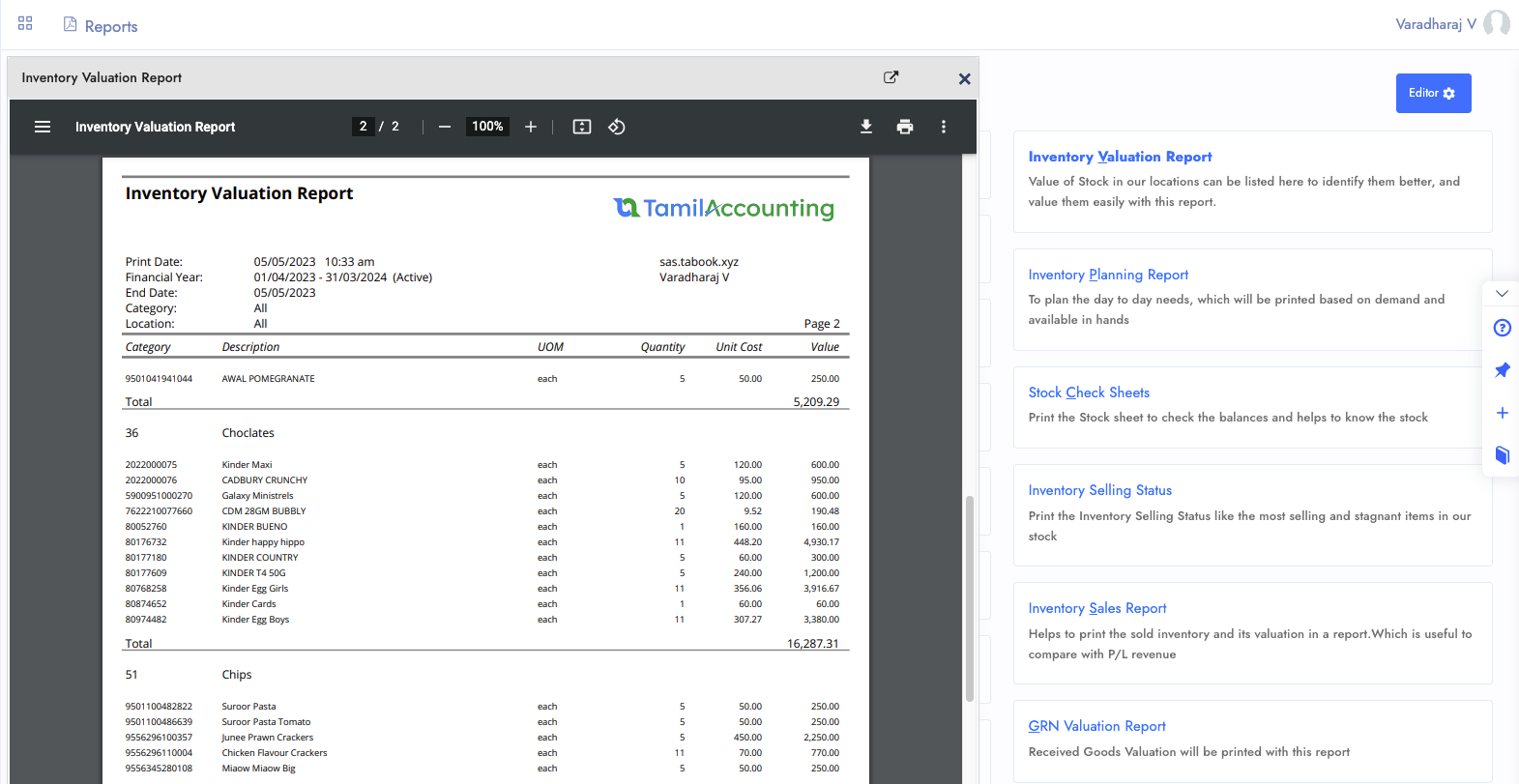Zoom out the PDF with minus
The height and width of the screenshot is (784, 1519).
coord(445,127)
